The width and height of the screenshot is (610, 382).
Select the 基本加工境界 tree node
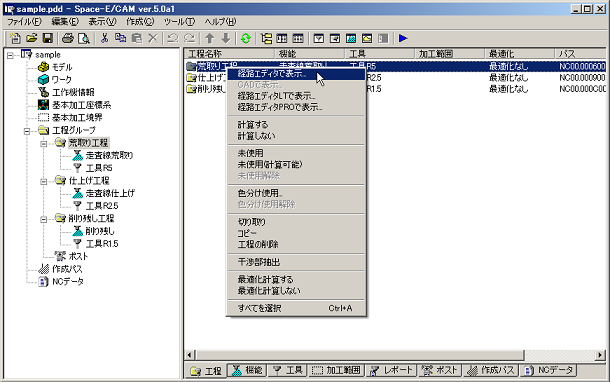click(x=77, y=117)
